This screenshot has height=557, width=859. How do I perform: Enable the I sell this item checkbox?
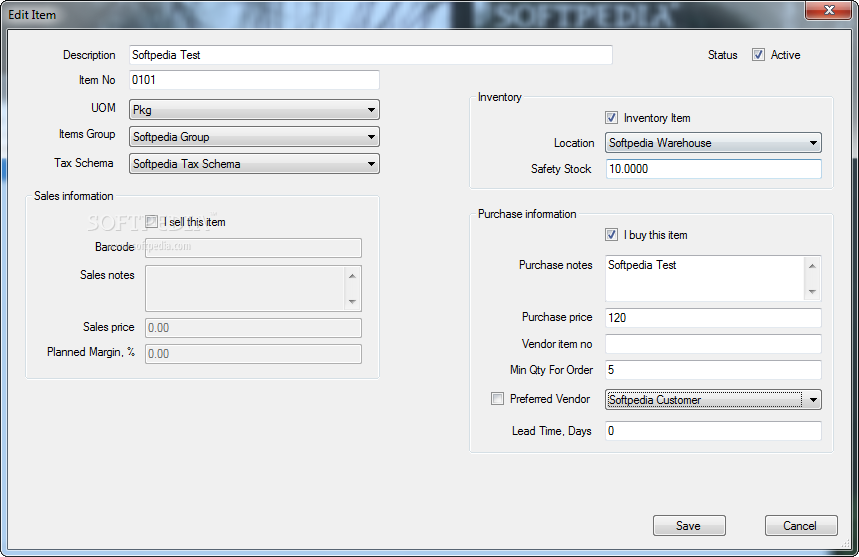tap(151, 222)
